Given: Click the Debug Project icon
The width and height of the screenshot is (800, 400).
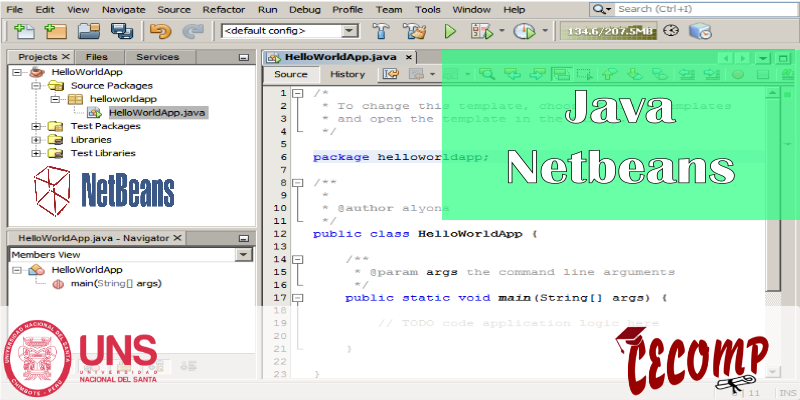Looking at the screenshot, I should tap(482, 31).
